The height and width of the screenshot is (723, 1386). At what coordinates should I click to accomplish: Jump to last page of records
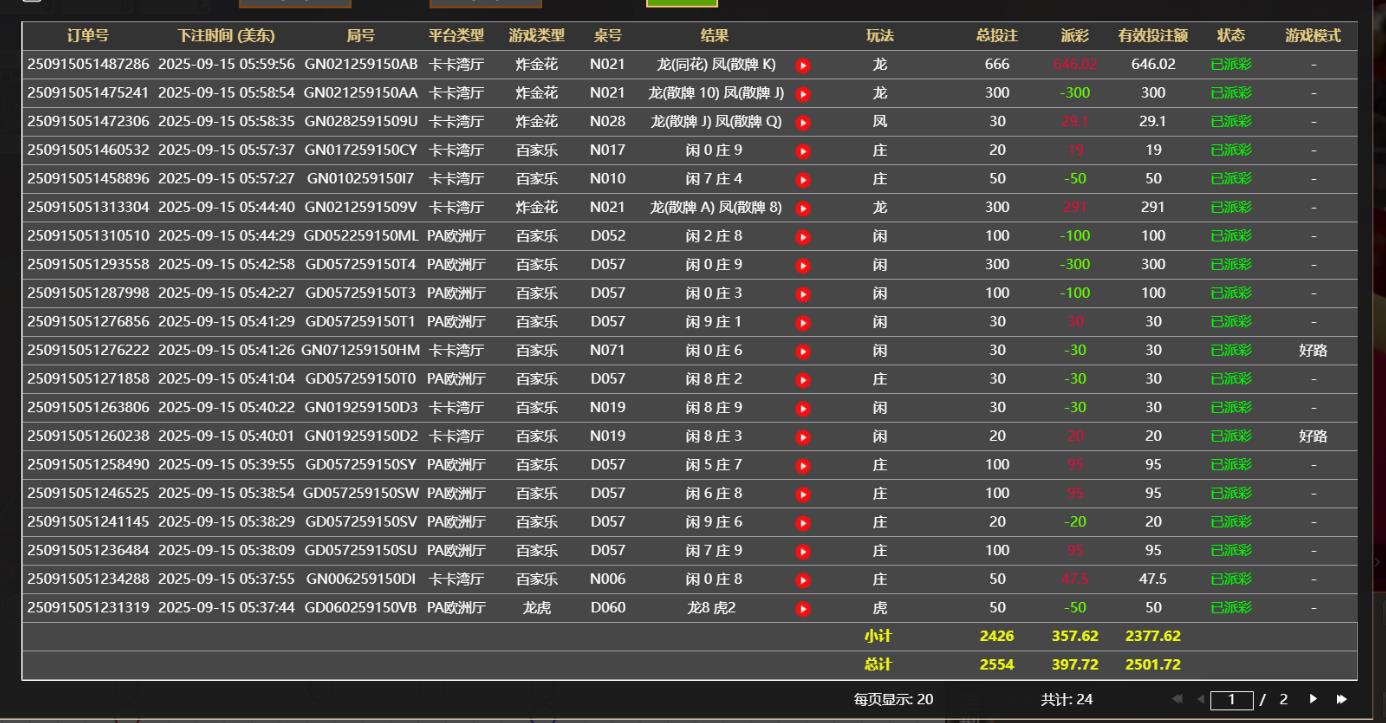pos(1341,699)
